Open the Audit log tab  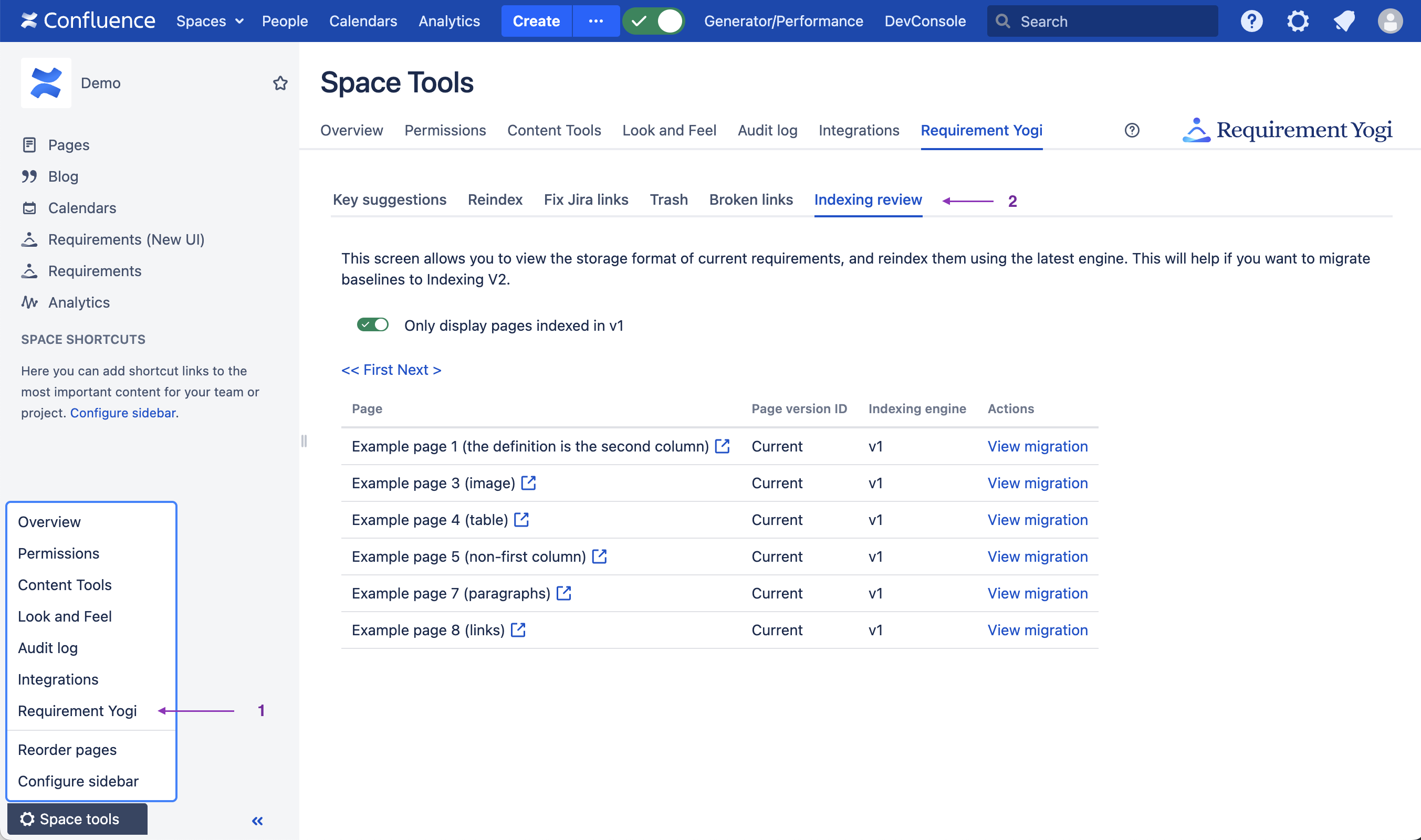pyautogui.click(x=767, y=130)
